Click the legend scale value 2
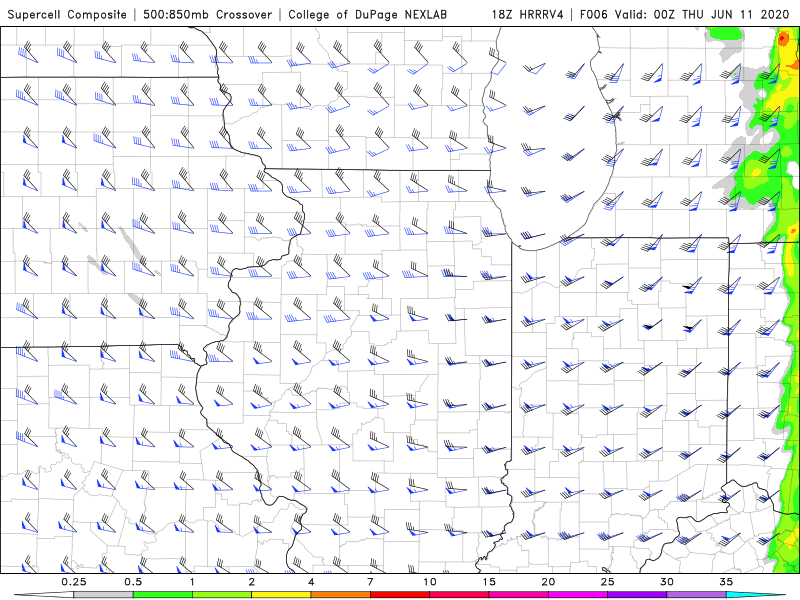The image size is (800, 600). click(x=252, y=582)
